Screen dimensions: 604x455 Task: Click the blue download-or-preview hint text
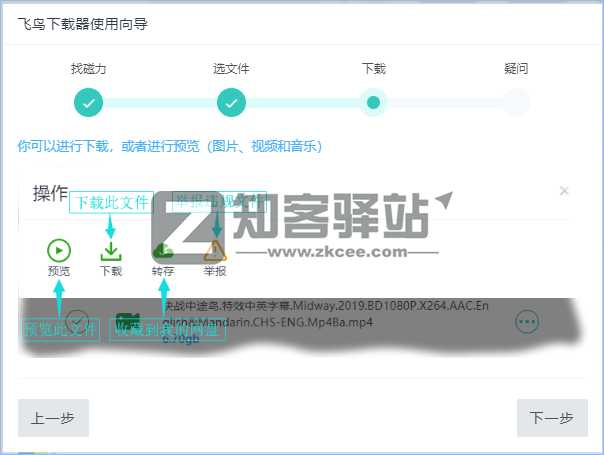tap(169, 146)
